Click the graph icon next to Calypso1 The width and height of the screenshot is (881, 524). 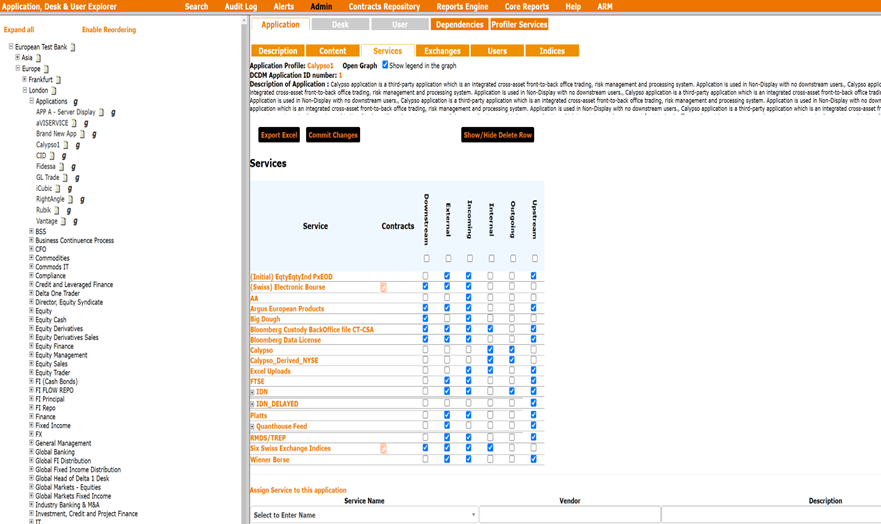click(77, 145)
